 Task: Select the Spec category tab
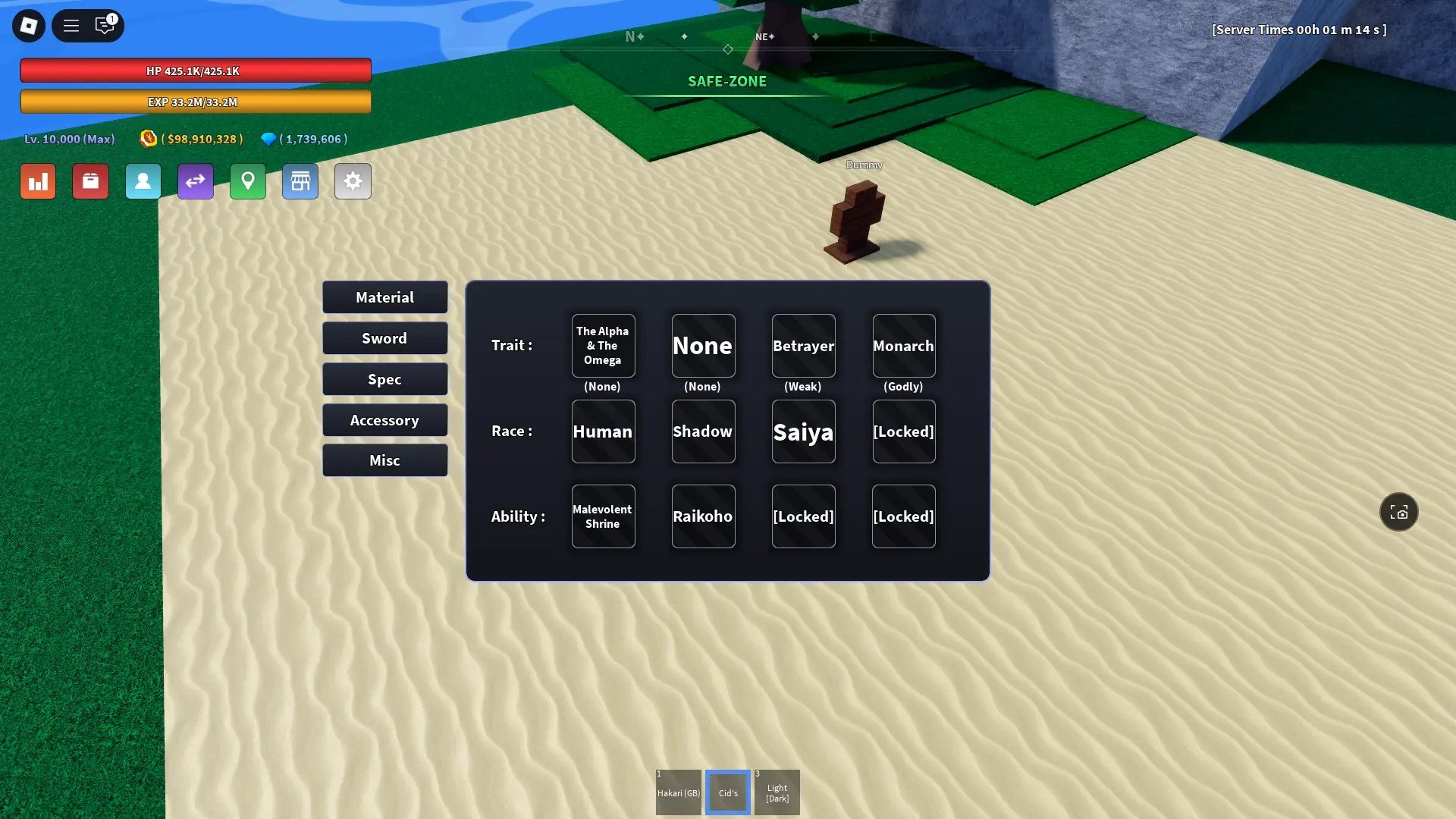pyautogui.click(x=384, y=378)
